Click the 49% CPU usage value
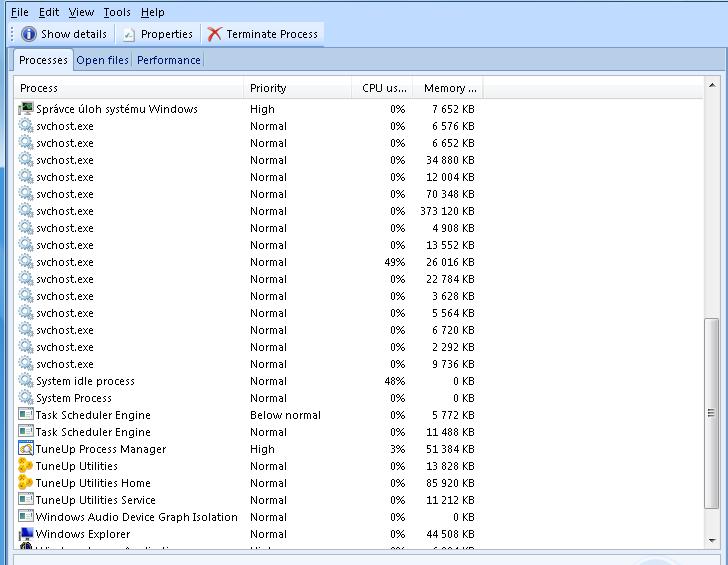Image resolution: width=728 pixels, height=565 pixels. point(395,262)
